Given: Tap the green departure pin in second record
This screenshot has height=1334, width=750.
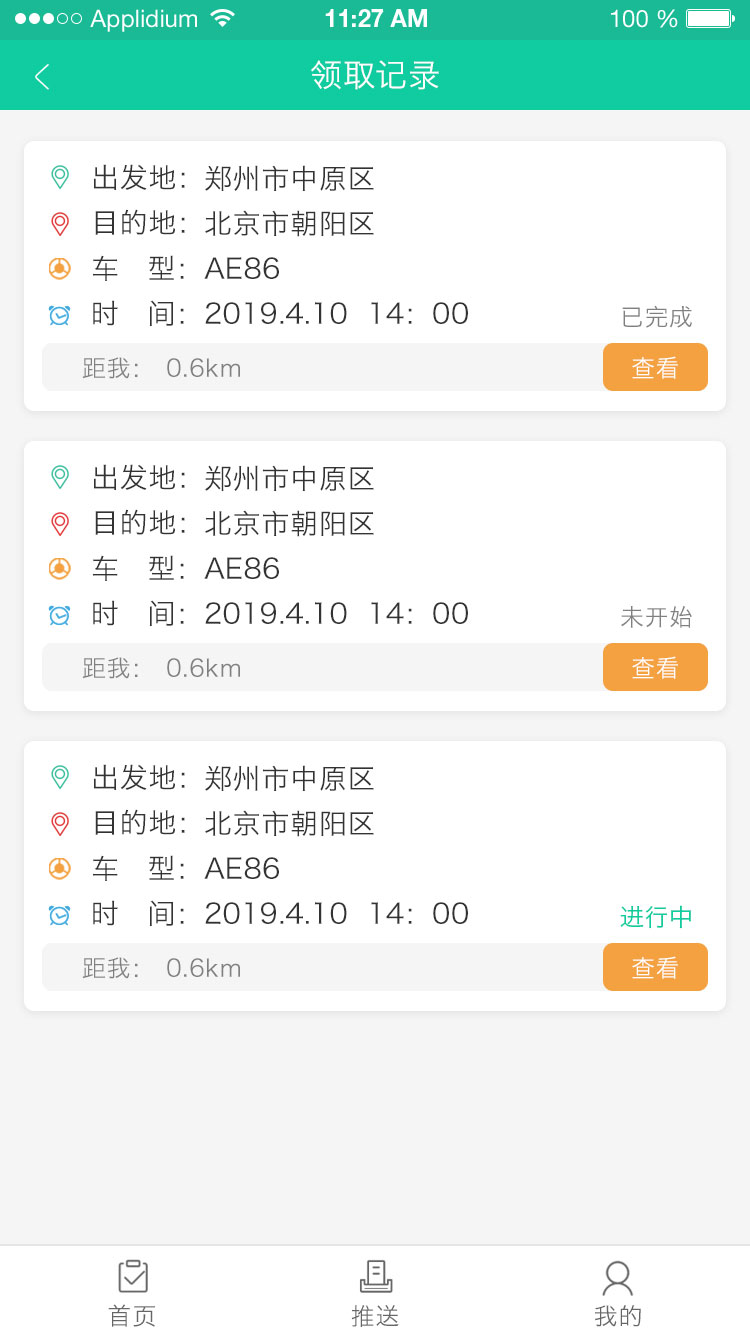Looking at the screenshot, I should coord(60,478).
